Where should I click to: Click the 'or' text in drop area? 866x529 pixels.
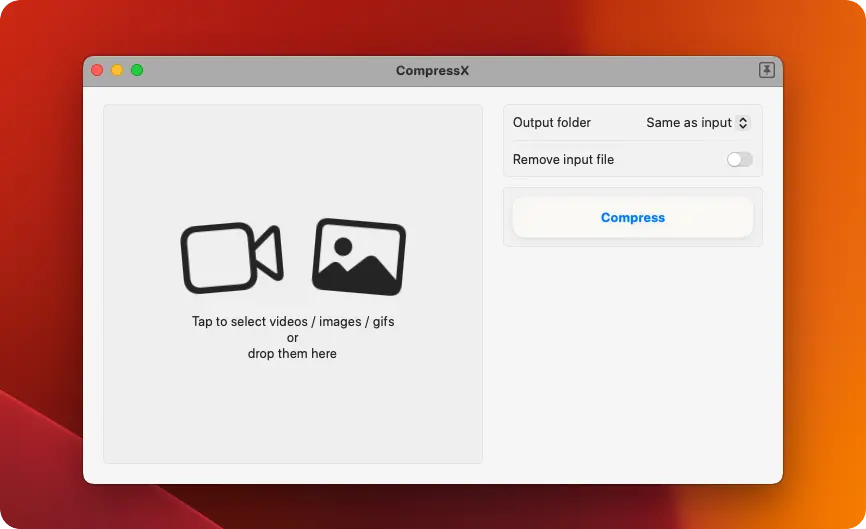(x=293, y=338)
